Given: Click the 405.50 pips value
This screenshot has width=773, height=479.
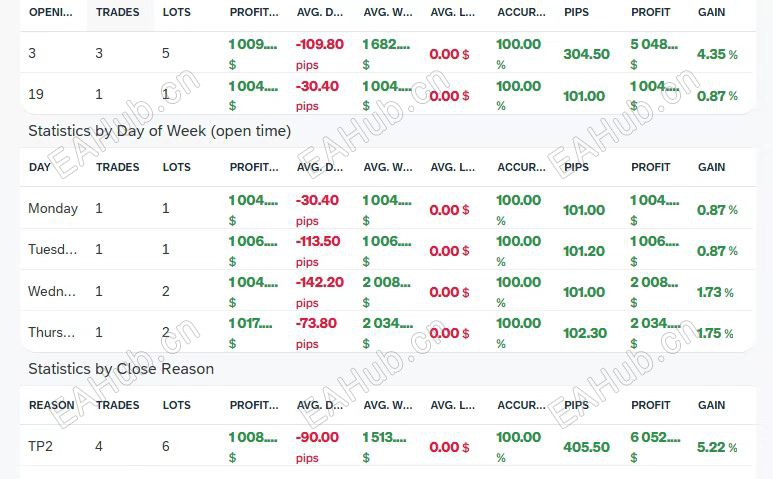Looking at the screenshot, I should tap(586, 447).
